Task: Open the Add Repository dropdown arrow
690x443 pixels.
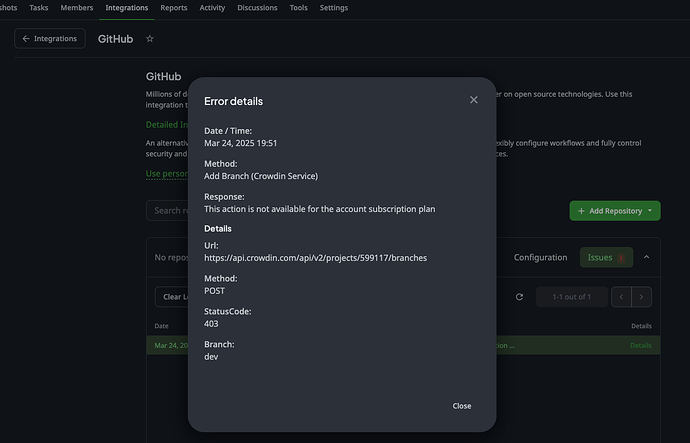Action: pos(650,211)
